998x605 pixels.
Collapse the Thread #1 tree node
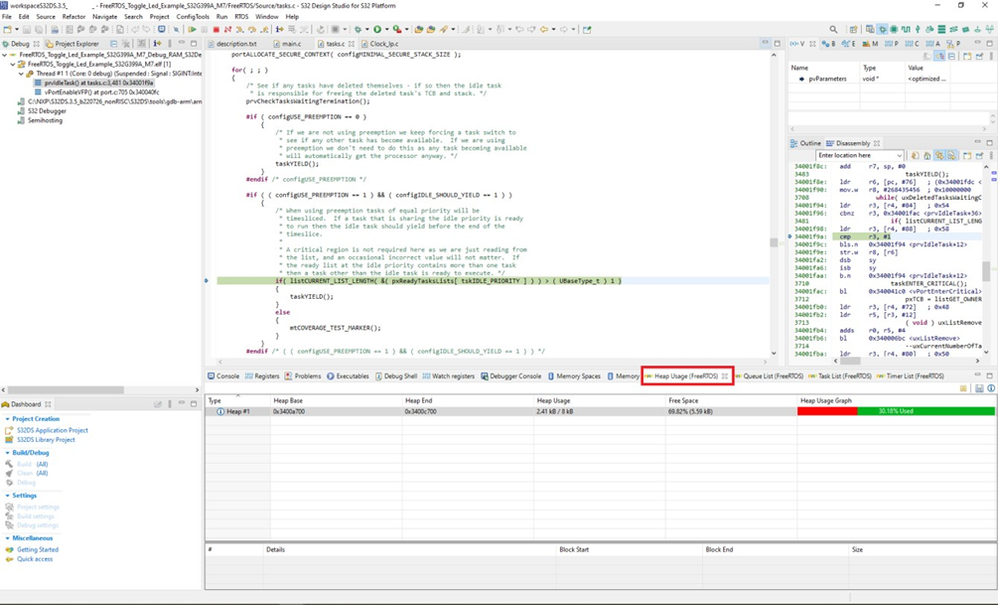pos(21,74)
